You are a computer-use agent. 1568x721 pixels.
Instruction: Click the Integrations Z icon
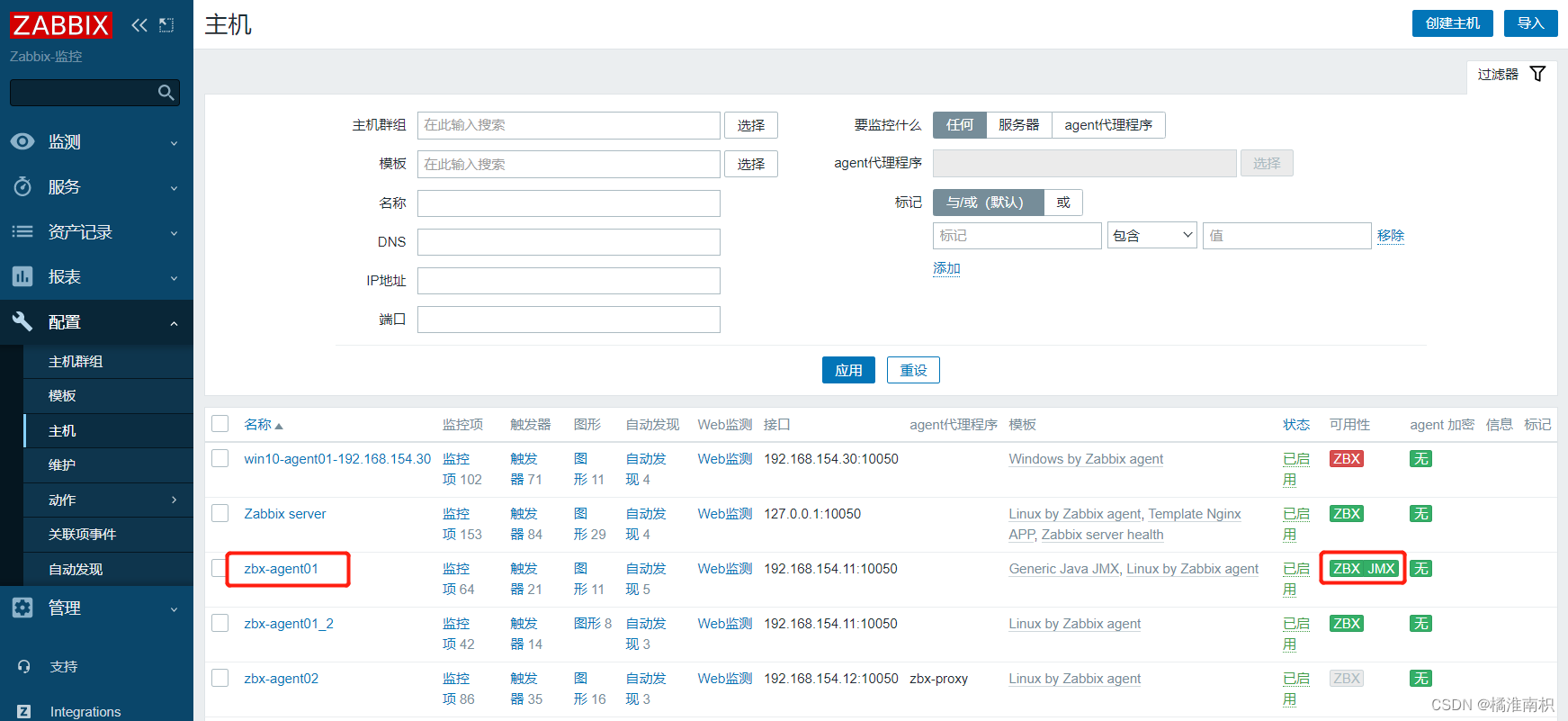[x=24, y=712]
